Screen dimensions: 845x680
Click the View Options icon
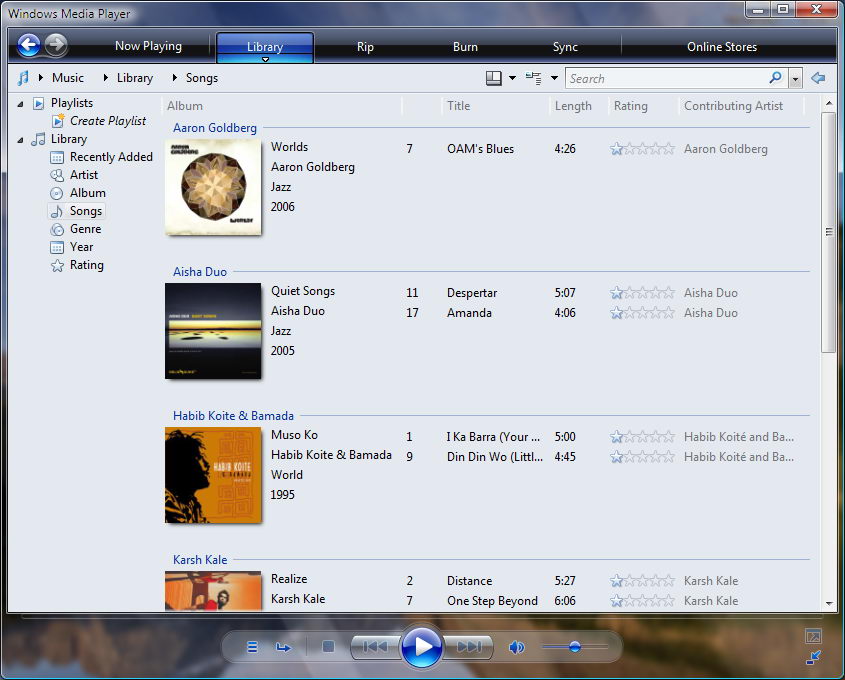click(534, 78)
